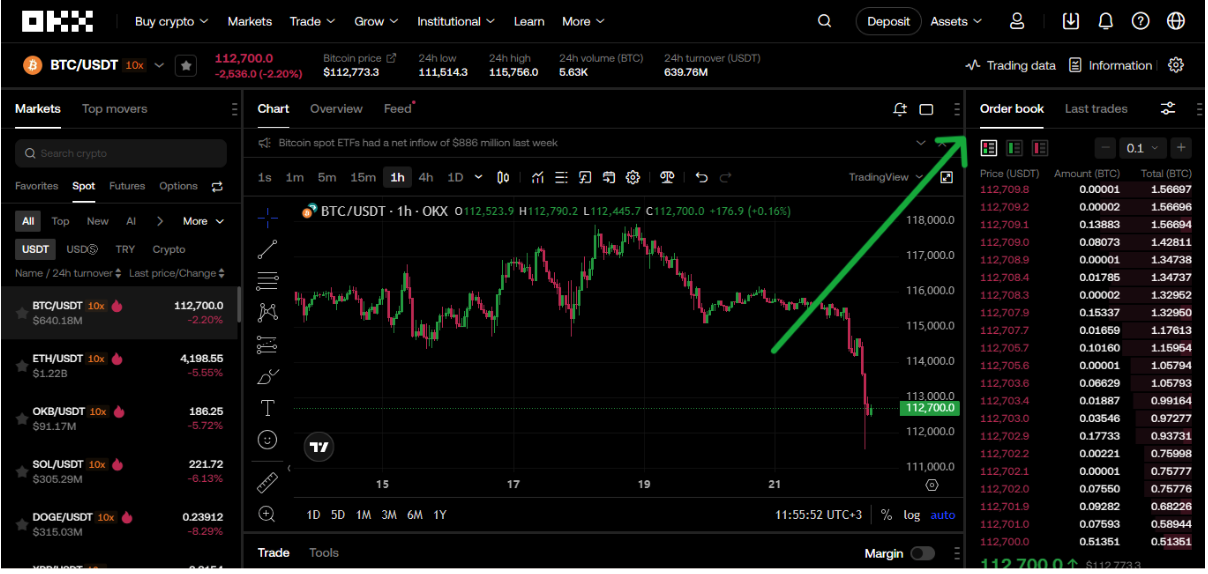The width and height of the screenshot is (1208, 574).
Task: Open the chart indicators icon
Action: tap(538, 177)
